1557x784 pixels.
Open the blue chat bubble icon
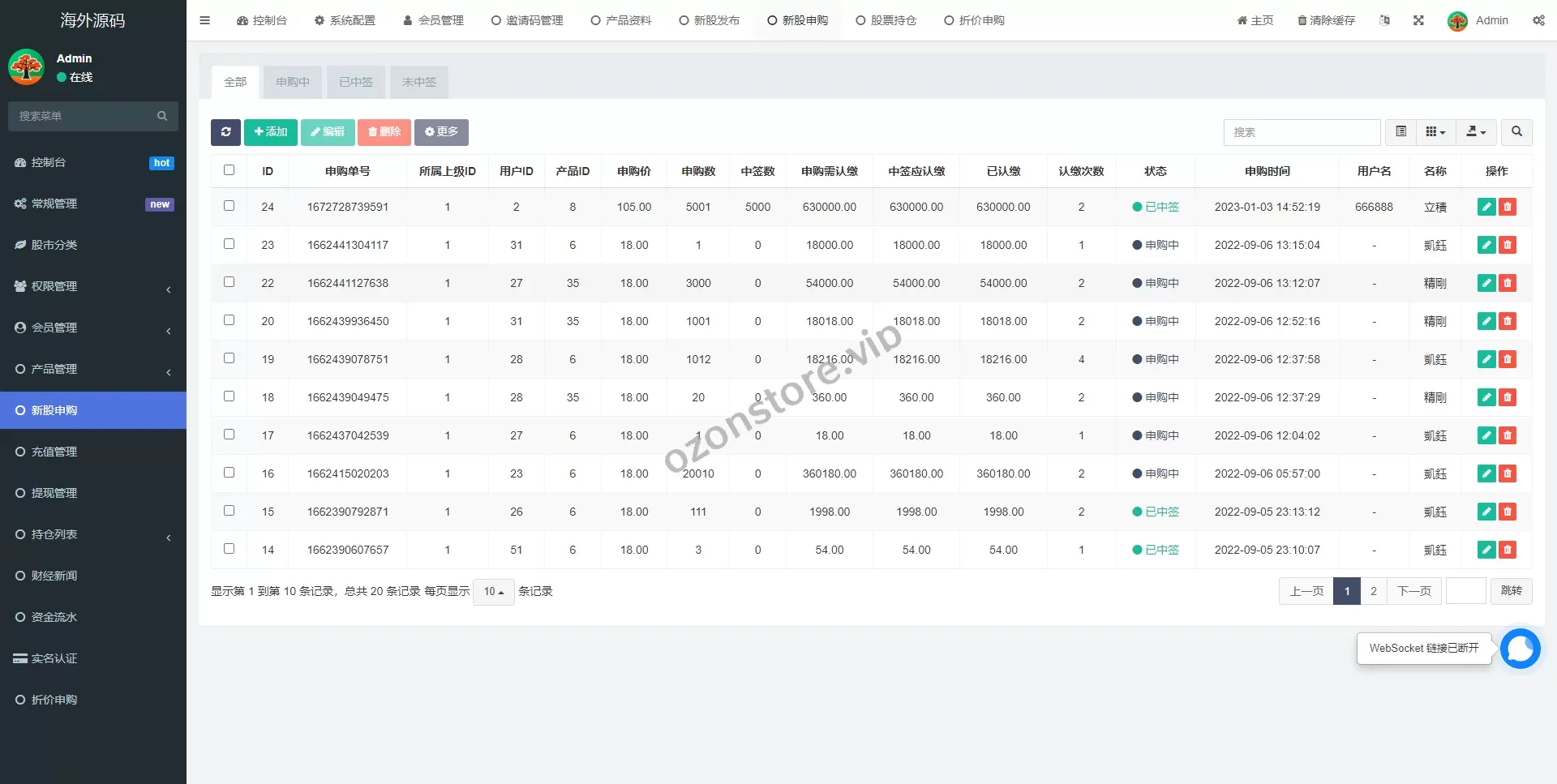pyautogui.click(x=1520, y=649)
